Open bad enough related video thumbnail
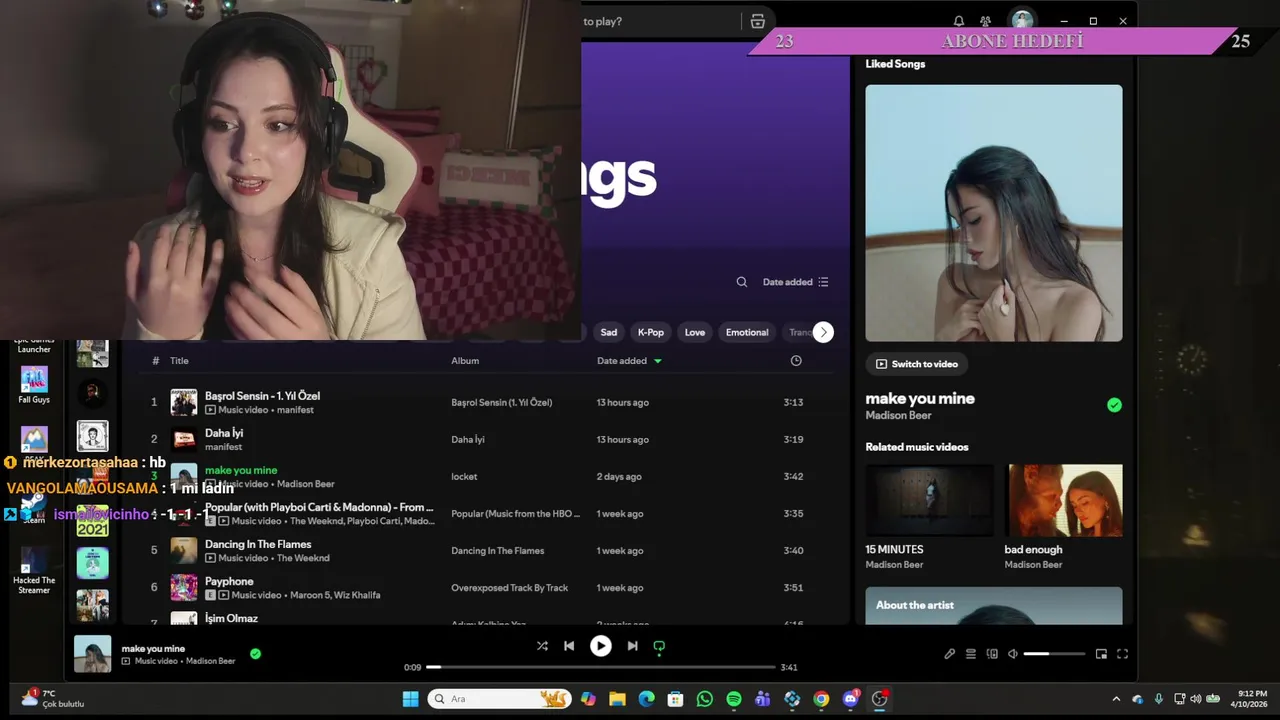 click(x=1063, y=500)
